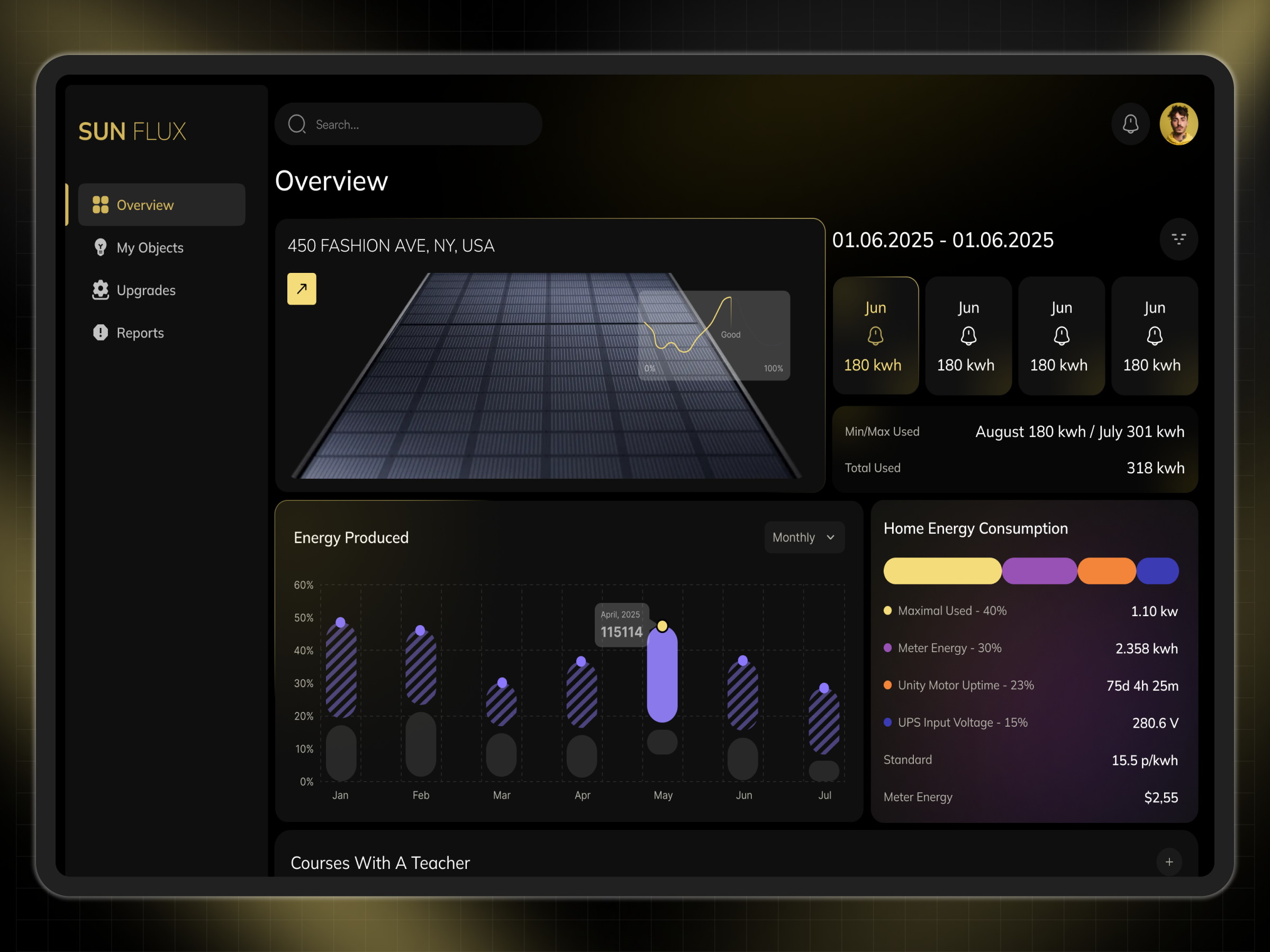Expand Courses With A Teacher section
This screenshot has width=1270, height=952.
pyautogui.click(x=1169, y=862)
